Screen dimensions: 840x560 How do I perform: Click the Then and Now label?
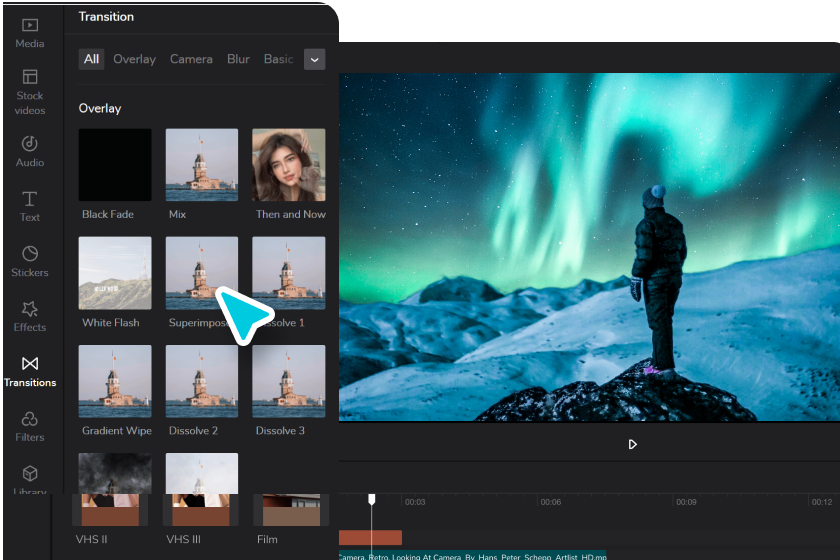point(291,214)
